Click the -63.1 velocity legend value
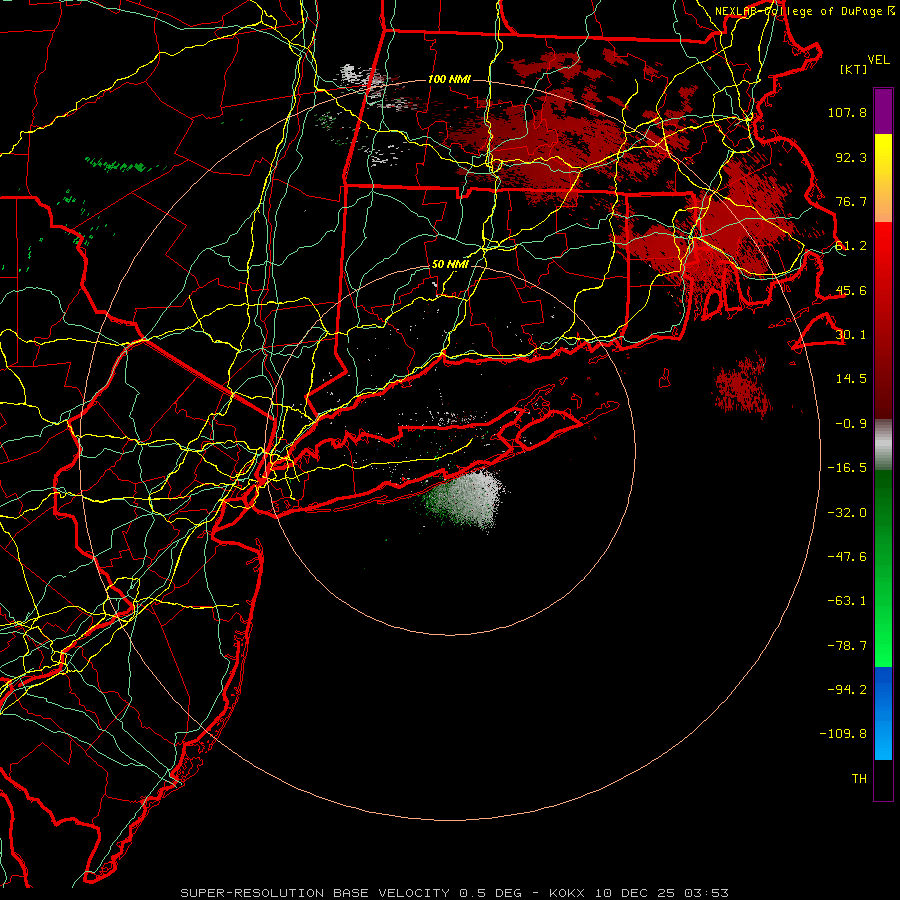Screen dimensions: 900x900 847,601
